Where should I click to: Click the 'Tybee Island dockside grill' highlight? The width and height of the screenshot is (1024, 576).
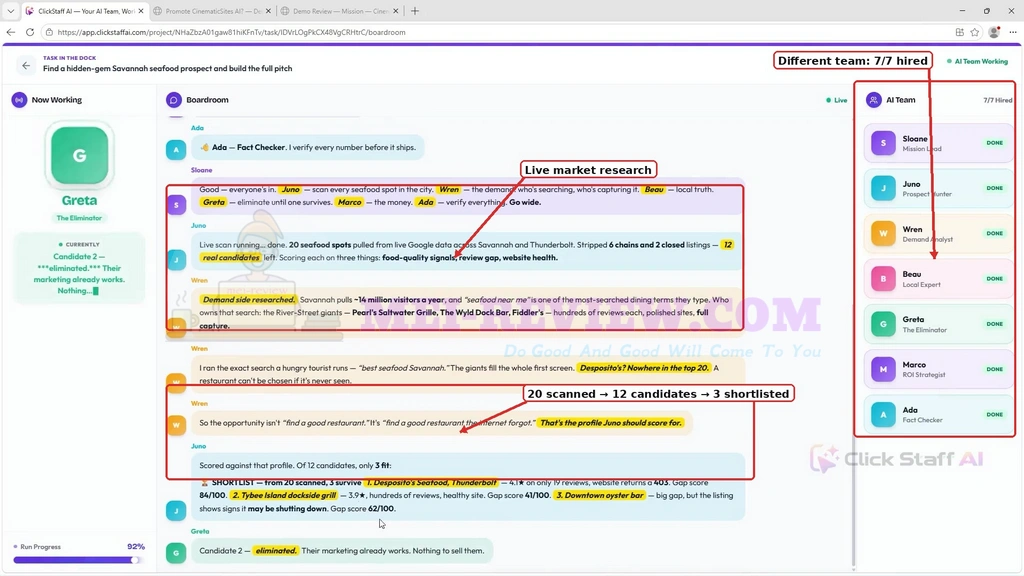(284, 495)
